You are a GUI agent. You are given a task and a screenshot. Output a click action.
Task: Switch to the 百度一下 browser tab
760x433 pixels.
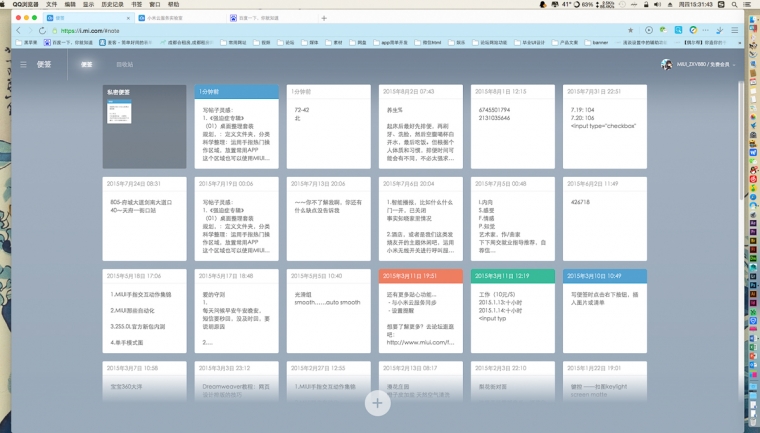(x=271, y=18)
